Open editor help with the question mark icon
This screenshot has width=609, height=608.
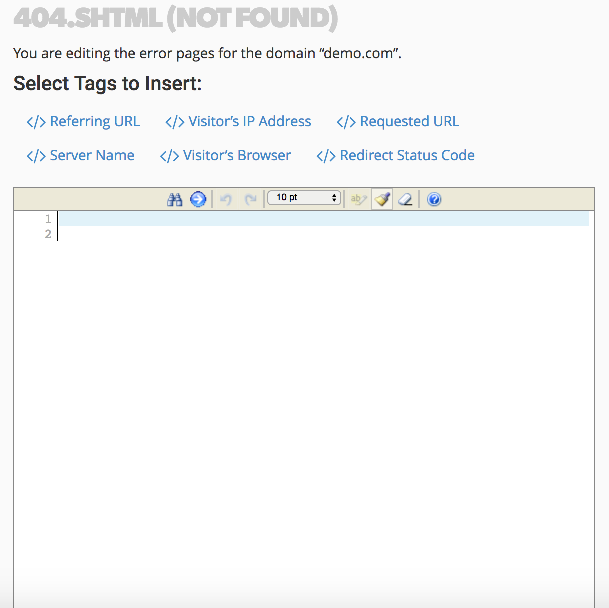434,199
